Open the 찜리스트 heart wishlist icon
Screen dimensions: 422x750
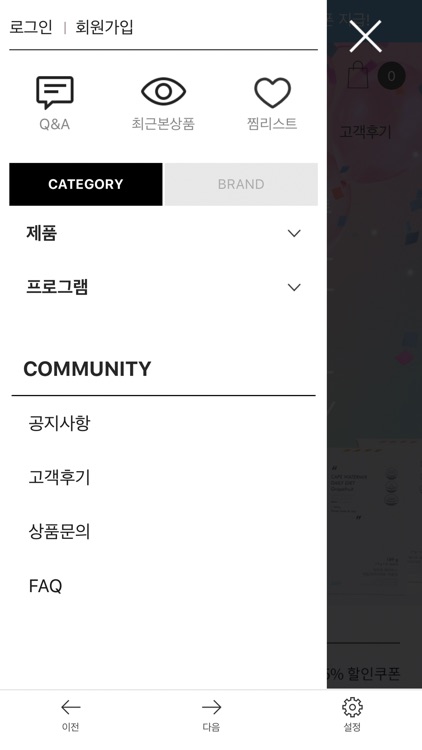click(x=272, y=92)
